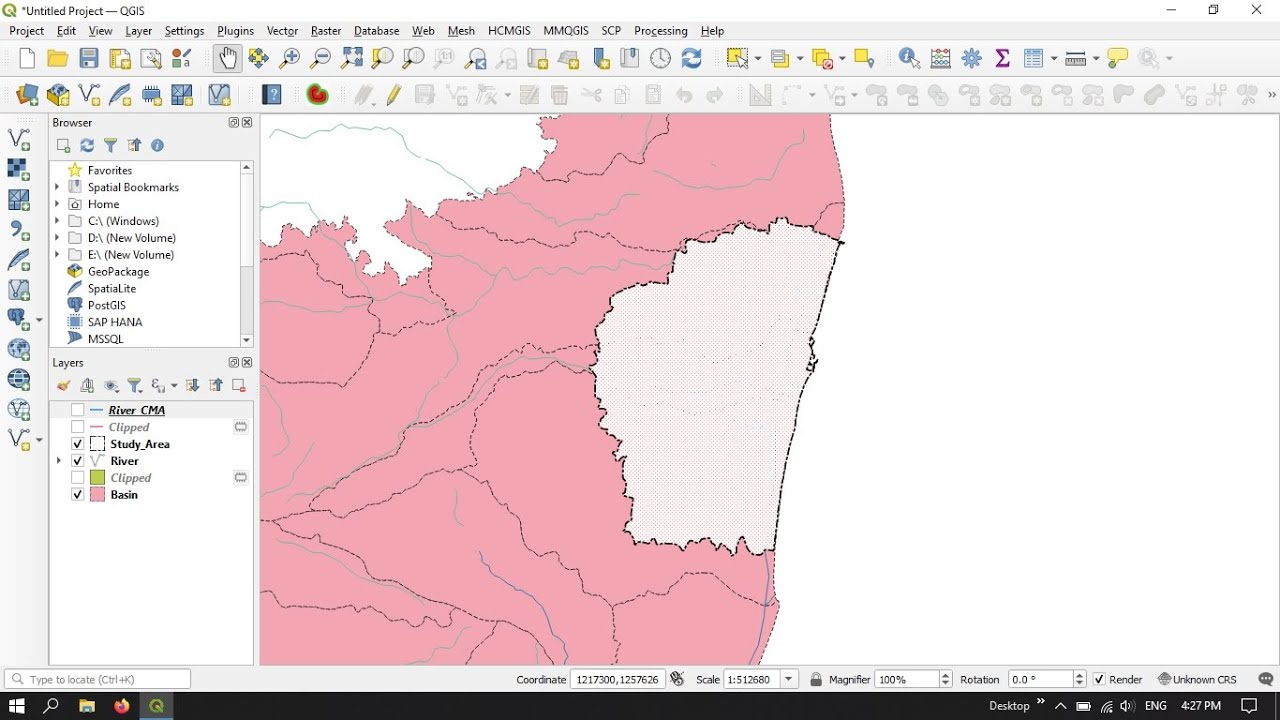
Task: Click the Zoom In magnifier tool
Action: coord(289,59)
